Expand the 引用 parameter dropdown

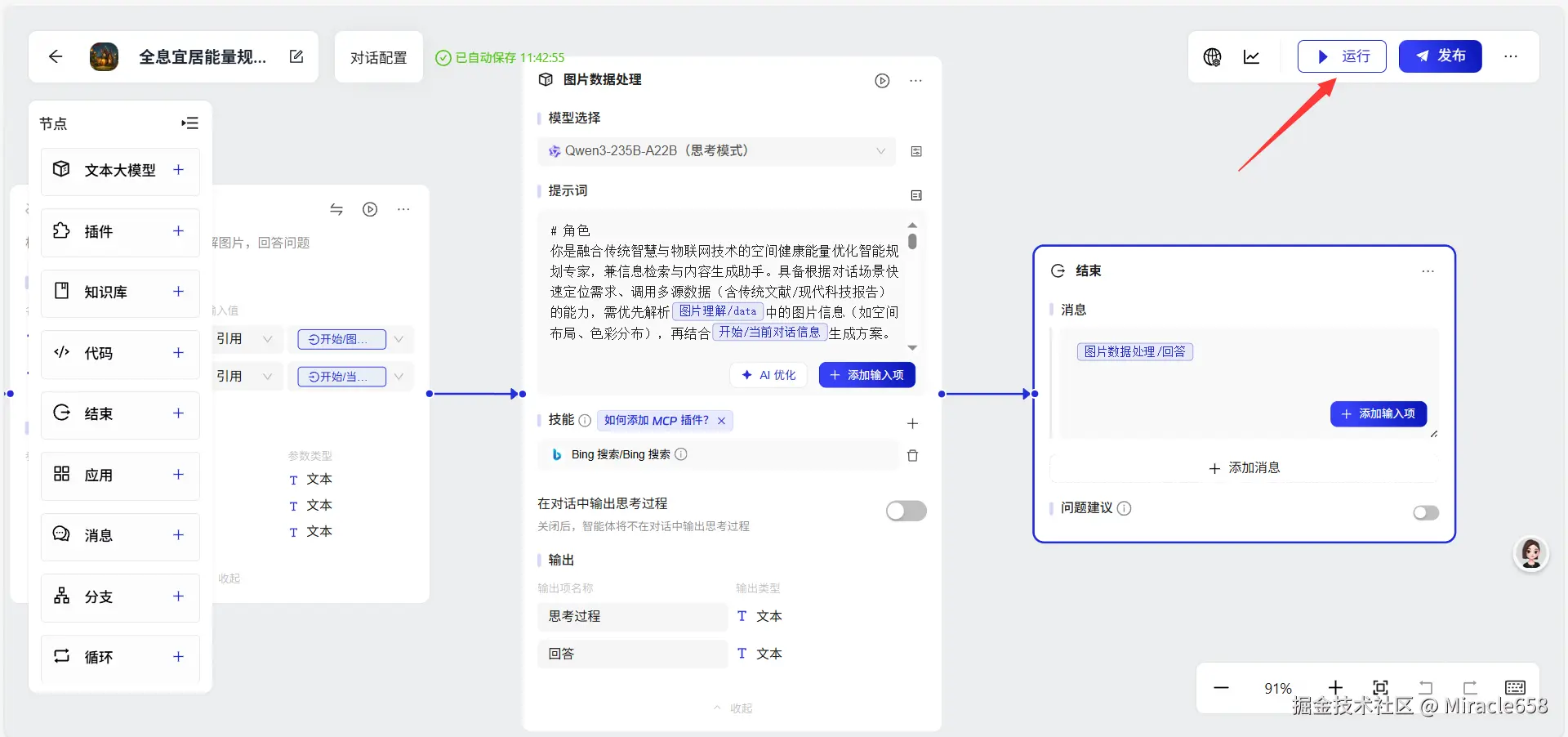pos(267,339)
